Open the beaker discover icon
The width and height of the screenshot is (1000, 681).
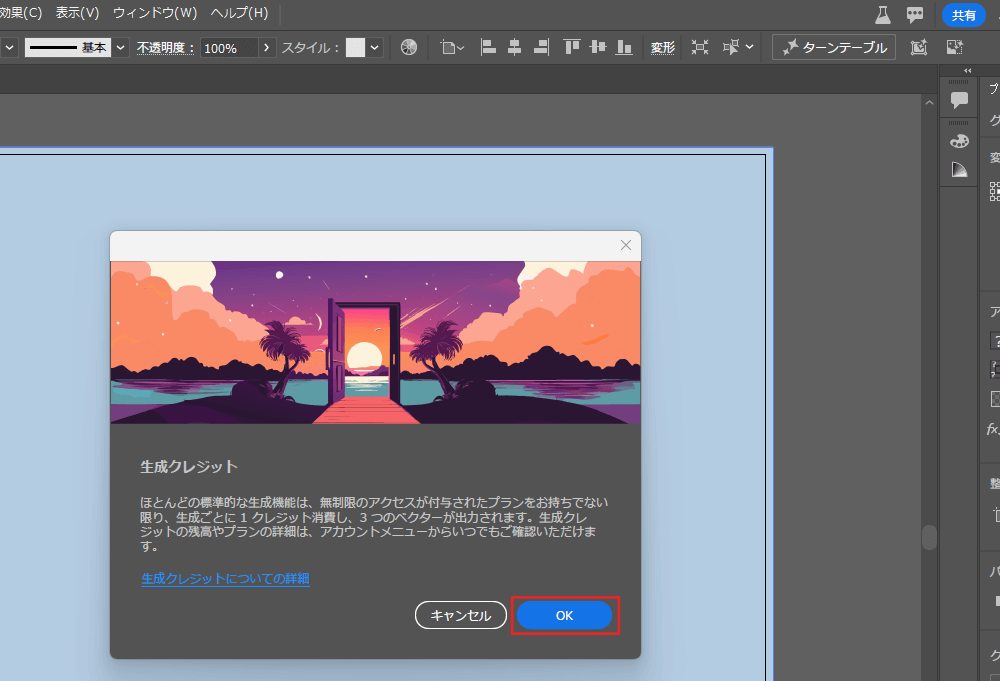[882, 14]
